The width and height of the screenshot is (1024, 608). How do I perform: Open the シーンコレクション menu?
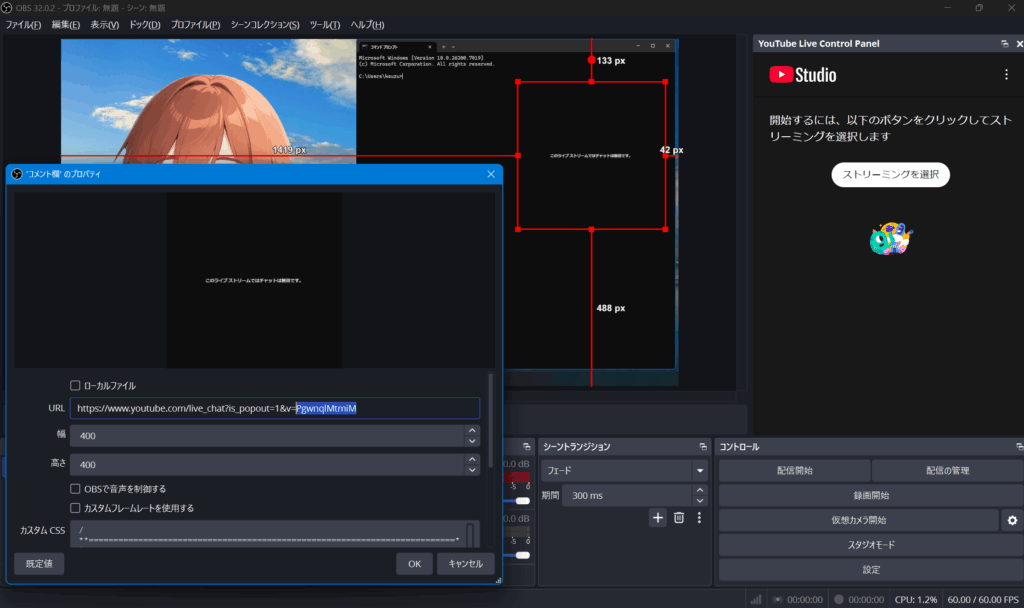tap(264, 24)
